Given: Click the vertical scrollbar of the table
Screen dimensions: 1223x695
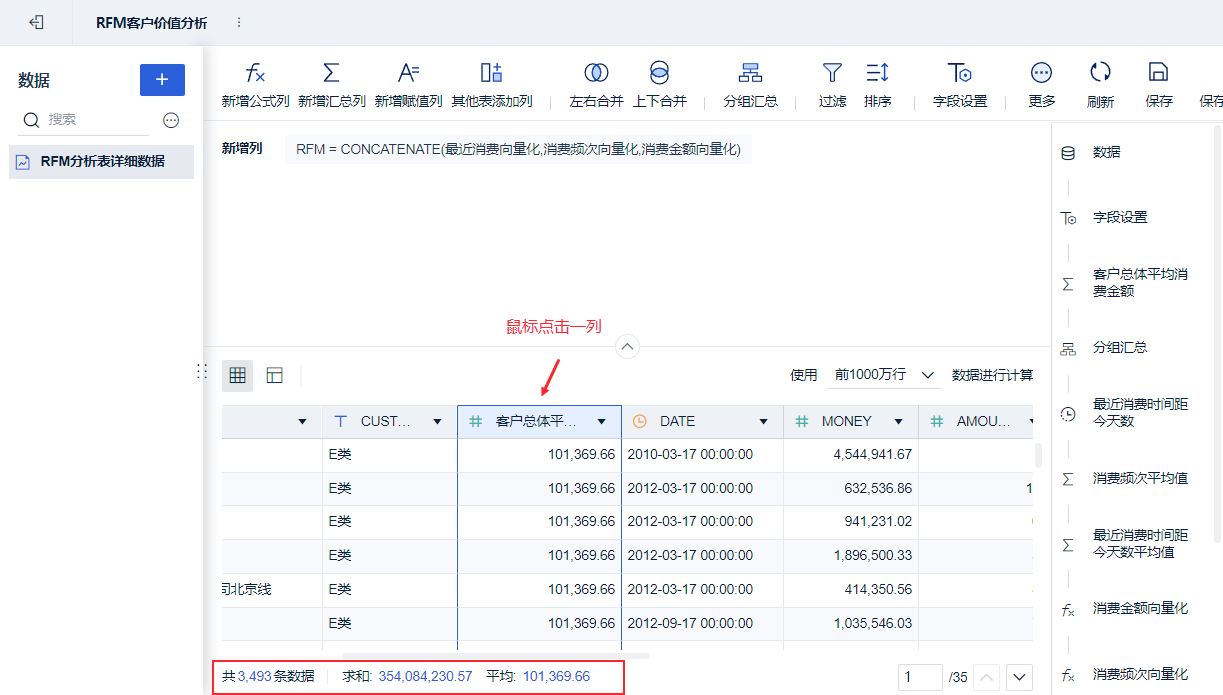Looking at the screenshot, I should pos(1038,455).
